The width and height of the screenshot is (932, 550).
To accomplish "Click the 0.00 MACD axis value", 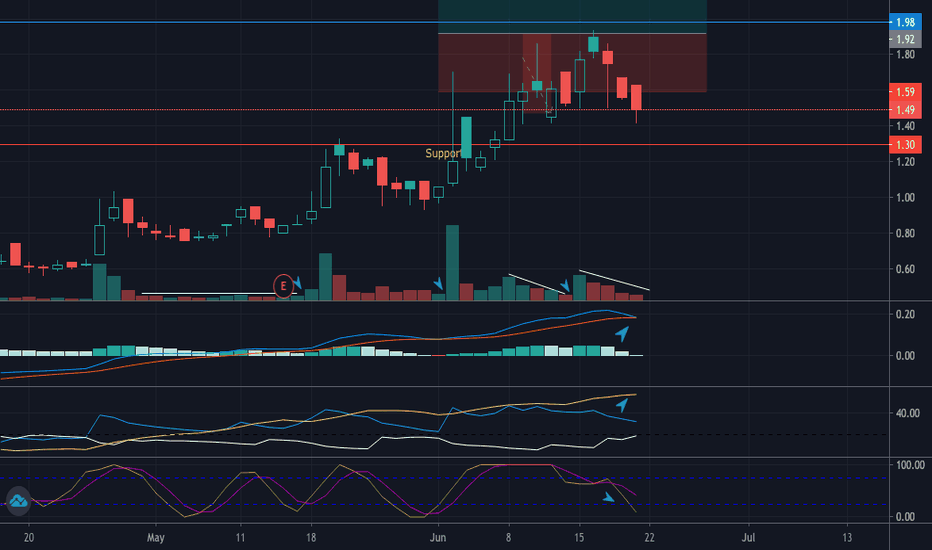I will point(905,356).
